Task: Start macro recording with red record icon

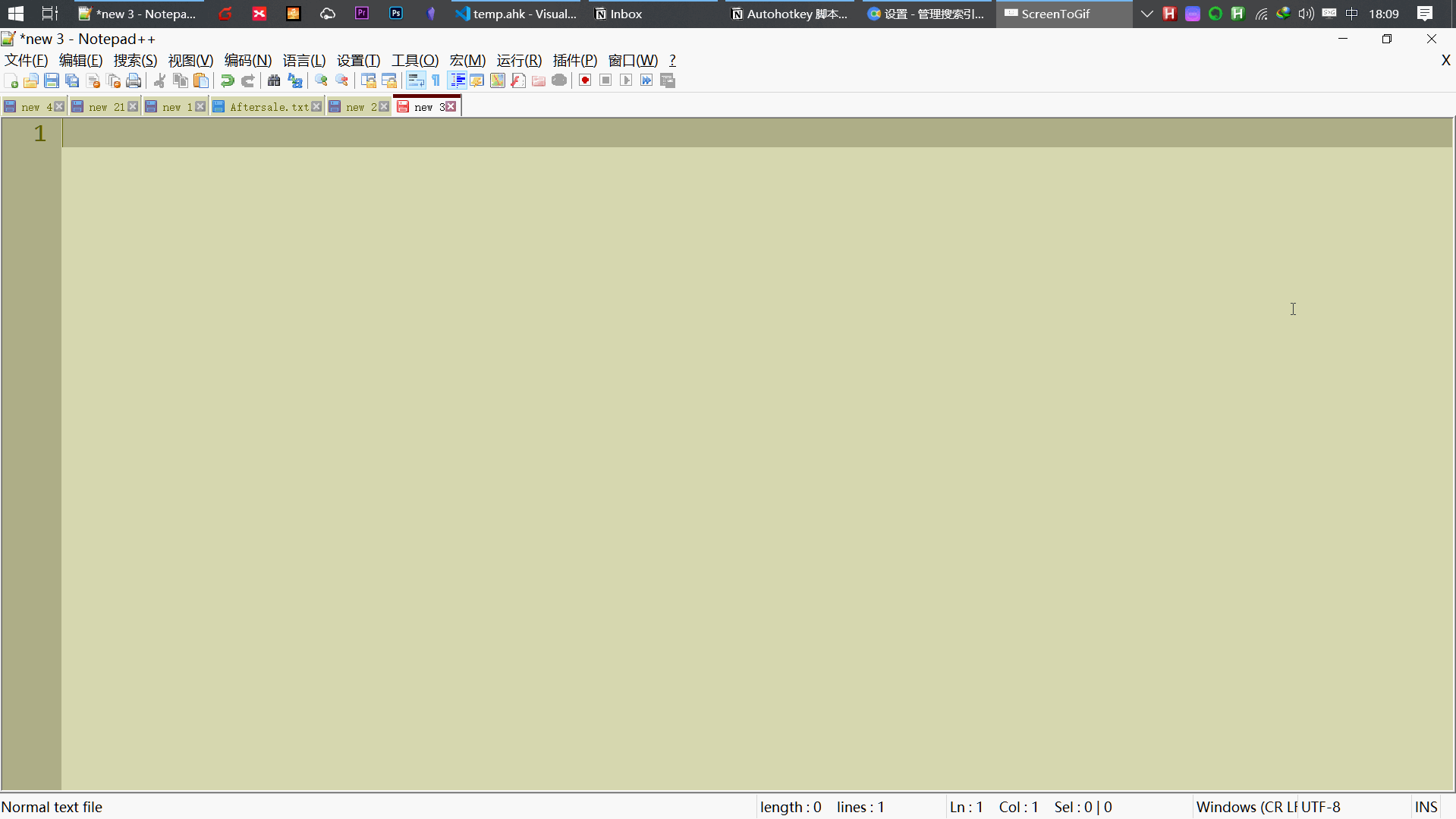Action: coord(585,81)
